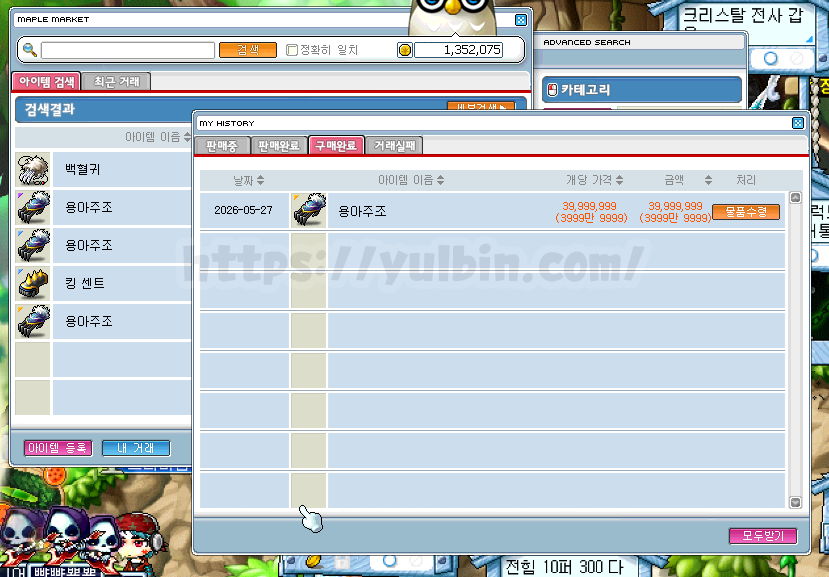Screen dimensions: 829x577
Task: Select the 킹 센트 item icon in search results
Action: 33,283
